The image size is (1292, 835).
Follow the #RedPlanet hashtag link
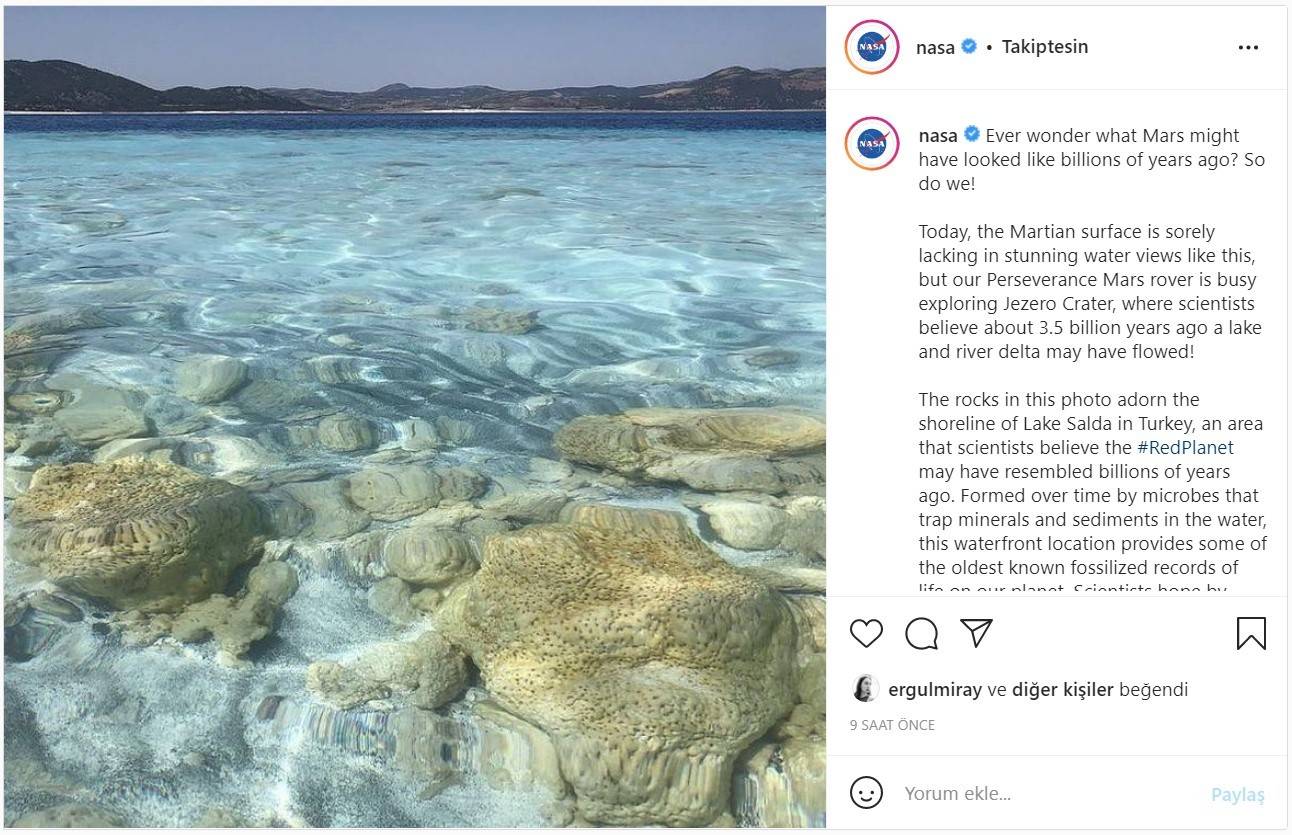pyautogui.click(x=1185, y=448)
